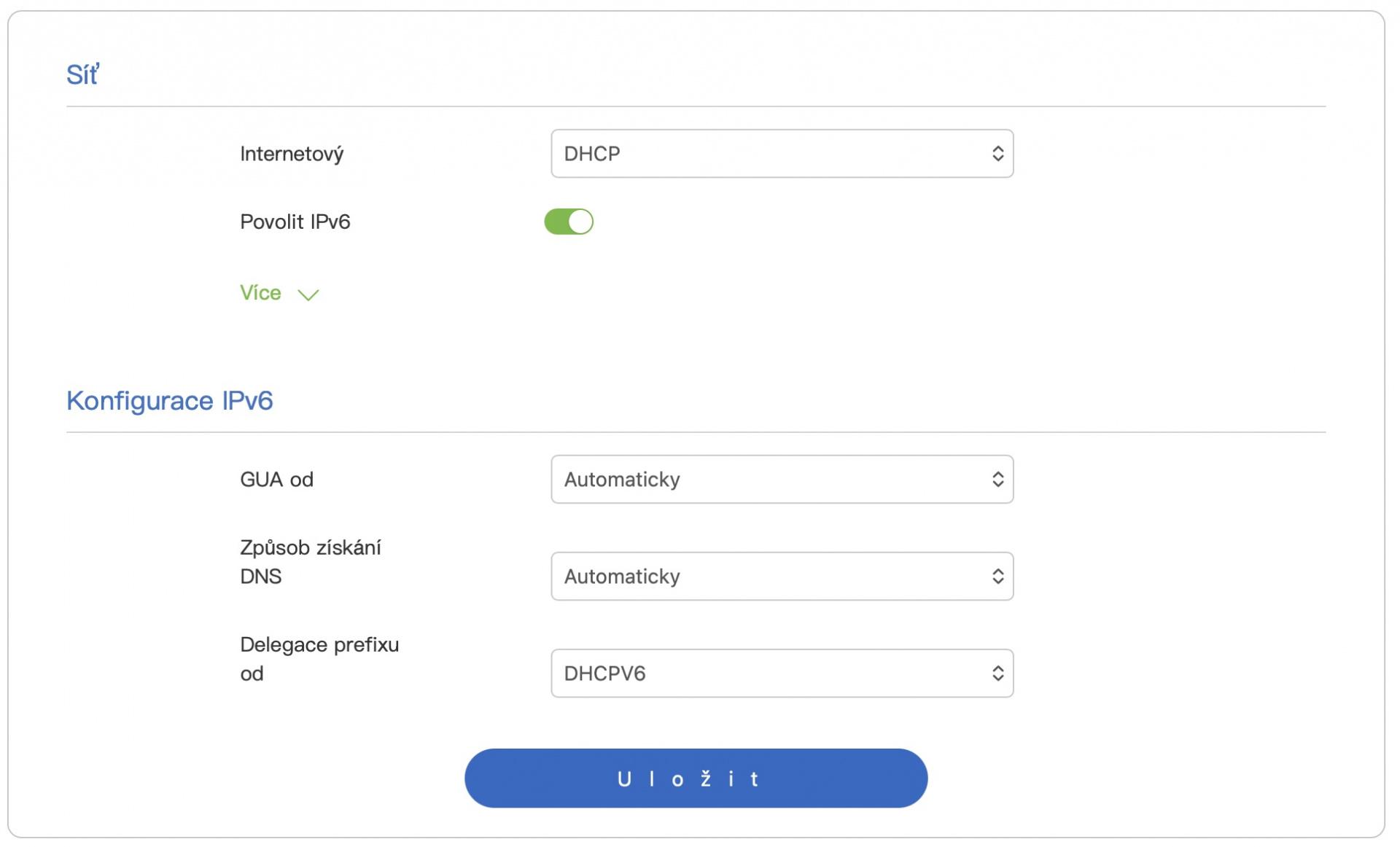Click the arrows icon in DNS method field
1400x847 pixels.
[x=997, y=577]
